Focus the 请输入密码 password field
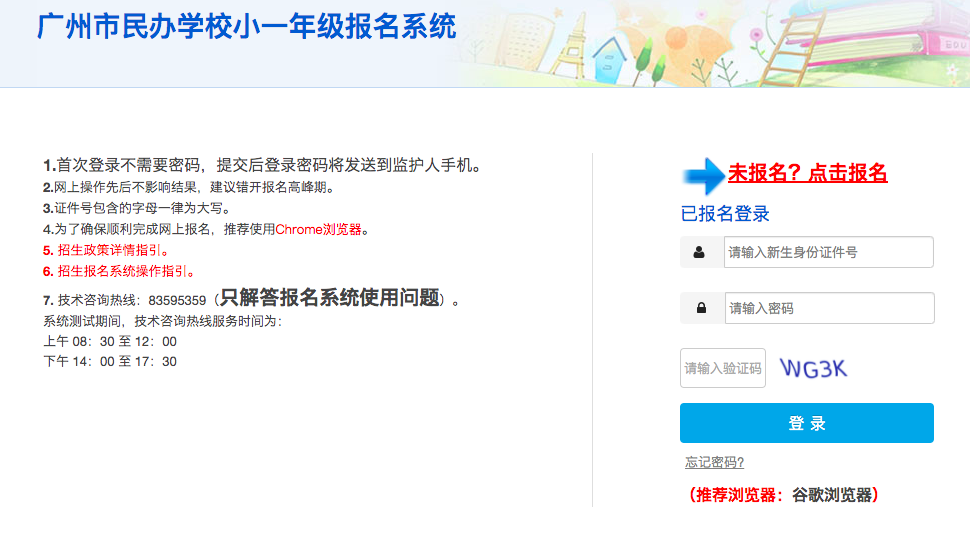The height and width of the screenshot is (536, 970). coord(829,308)
